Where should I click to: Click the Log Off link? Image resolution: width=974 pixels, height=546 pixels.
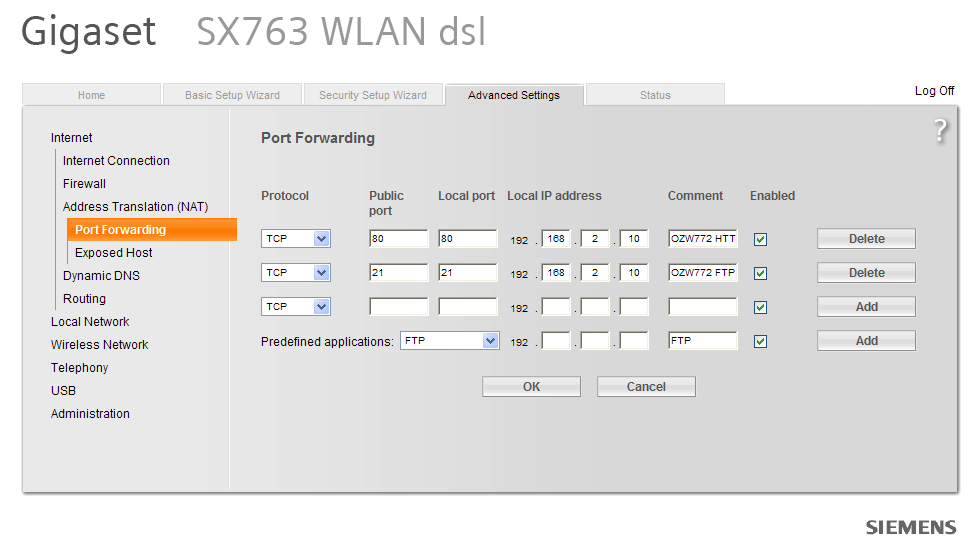coord(934,91)
